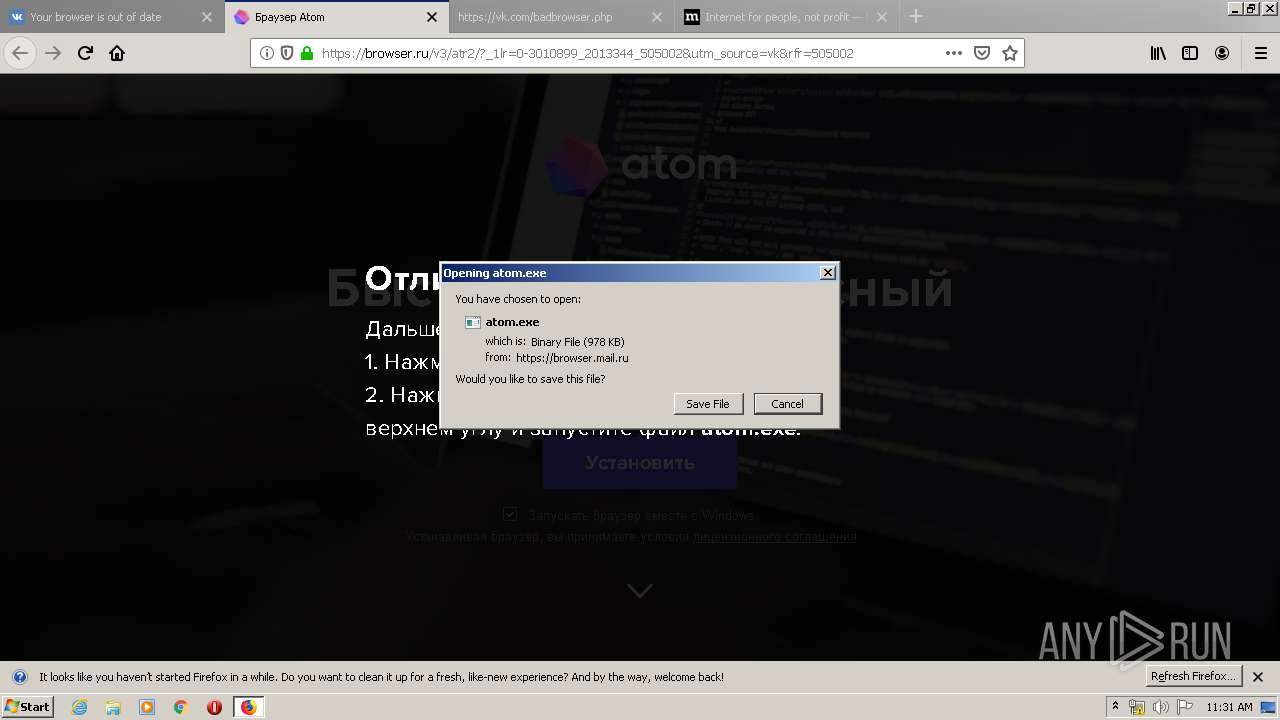
Task: Go back with the browser back arrow
Action: tap(20, 53)
